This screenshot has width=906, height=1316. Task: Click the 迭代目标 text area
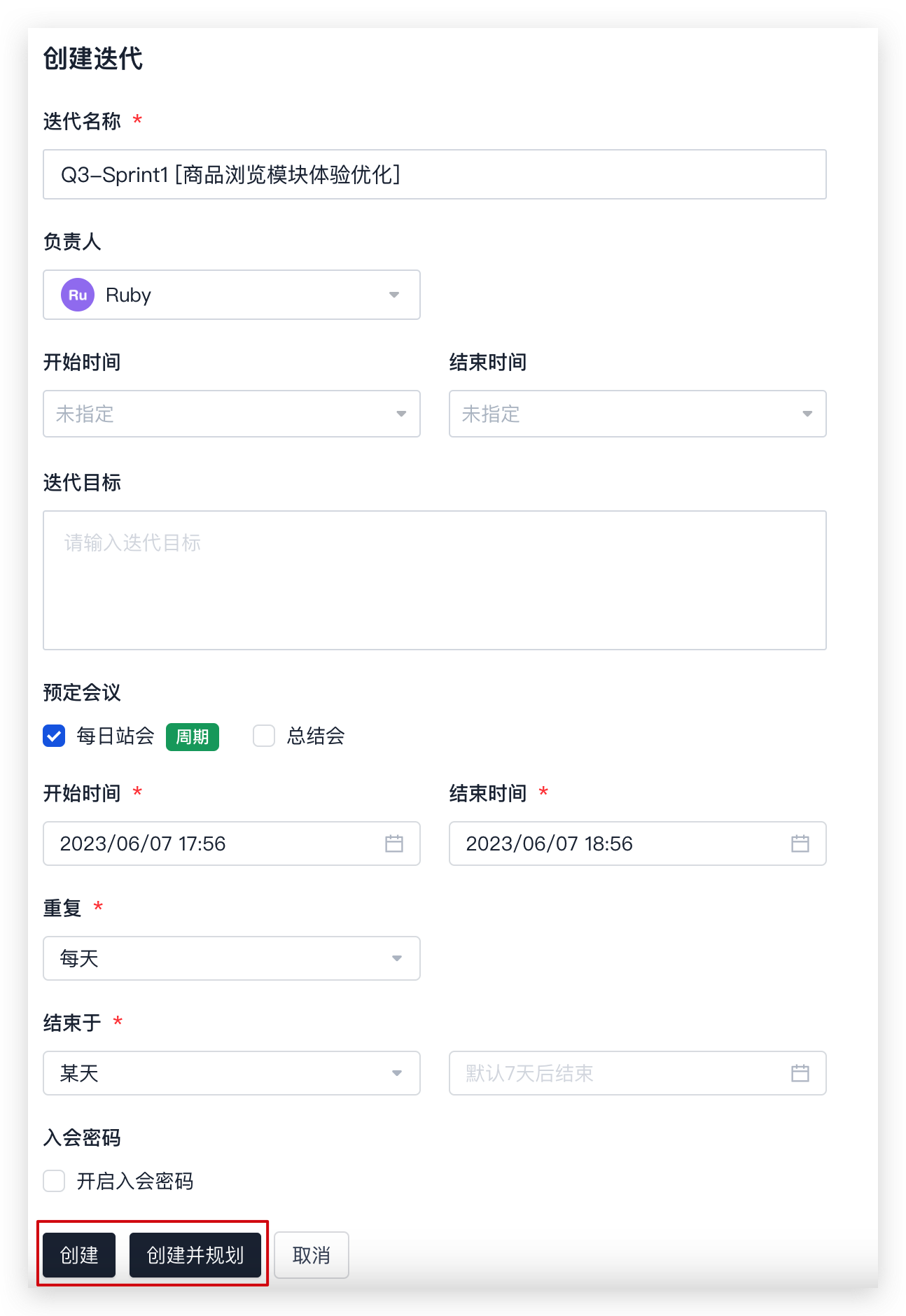[x=435, y=580]
